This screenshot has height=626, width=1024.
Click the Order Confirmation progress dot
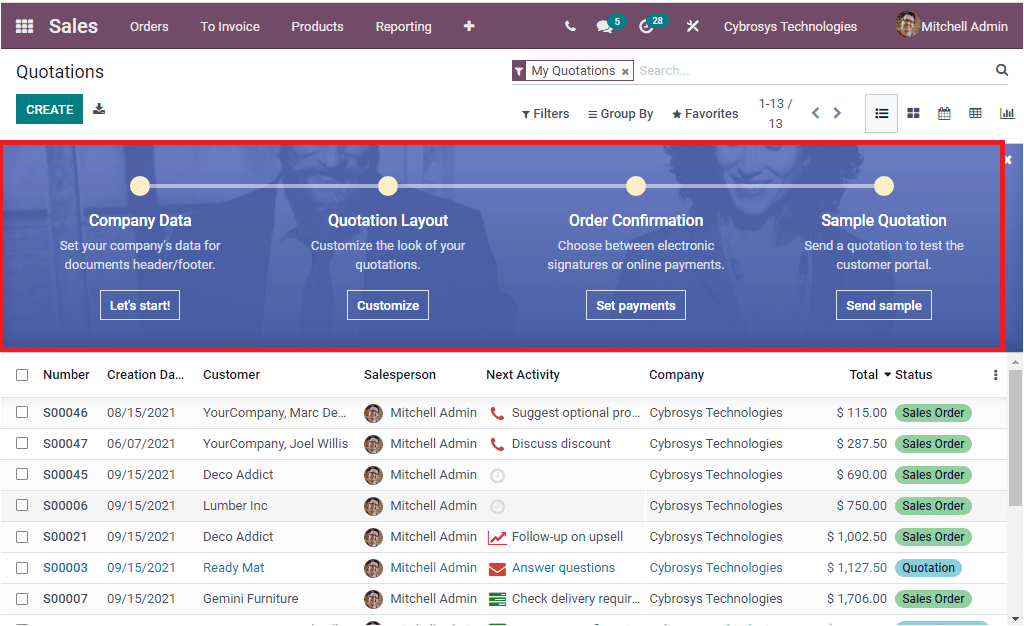[636, 185]
